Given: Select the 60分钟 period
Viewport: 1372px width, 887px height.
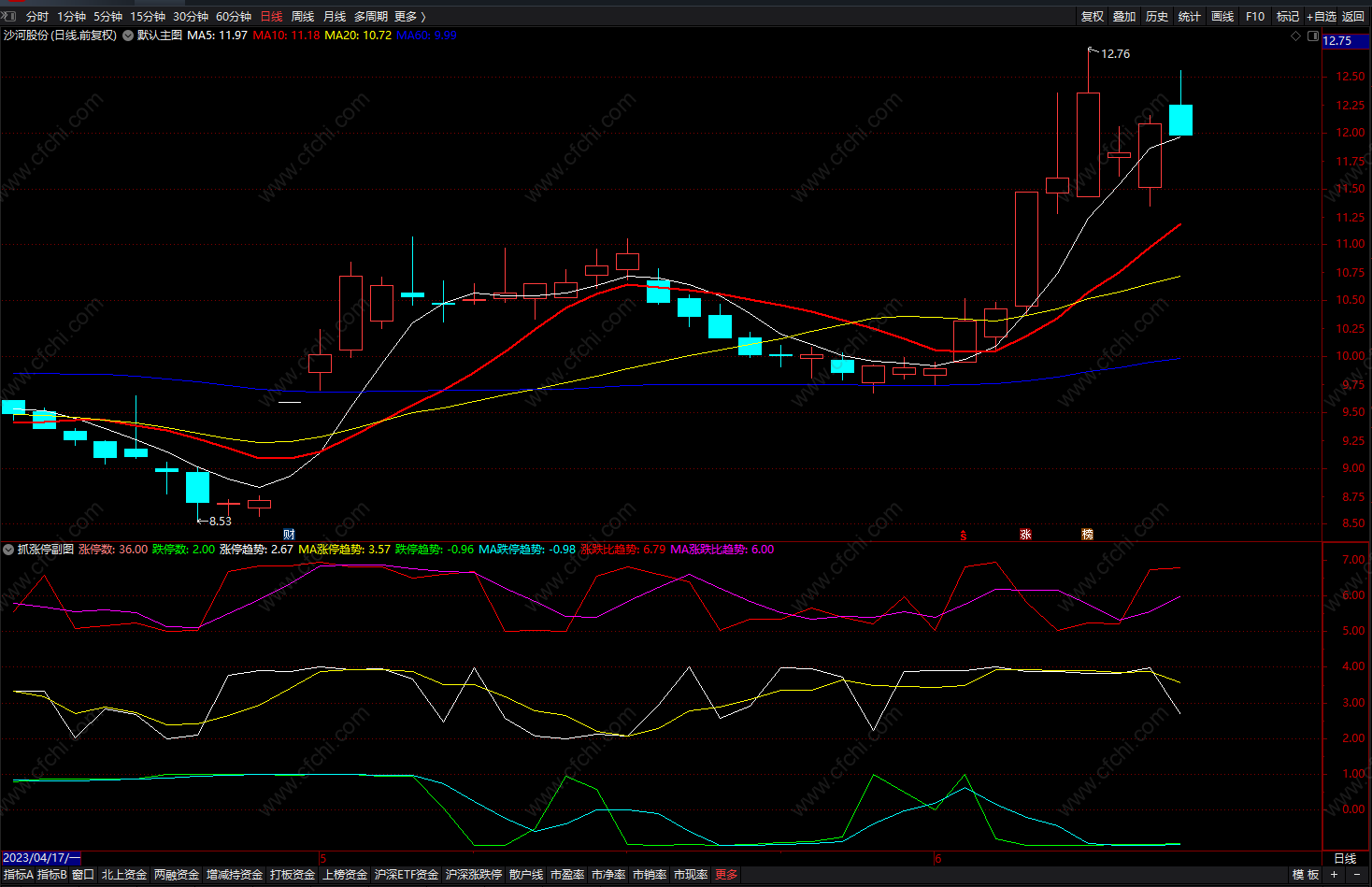Looking at the screenshot, I should tap(234, 17).
